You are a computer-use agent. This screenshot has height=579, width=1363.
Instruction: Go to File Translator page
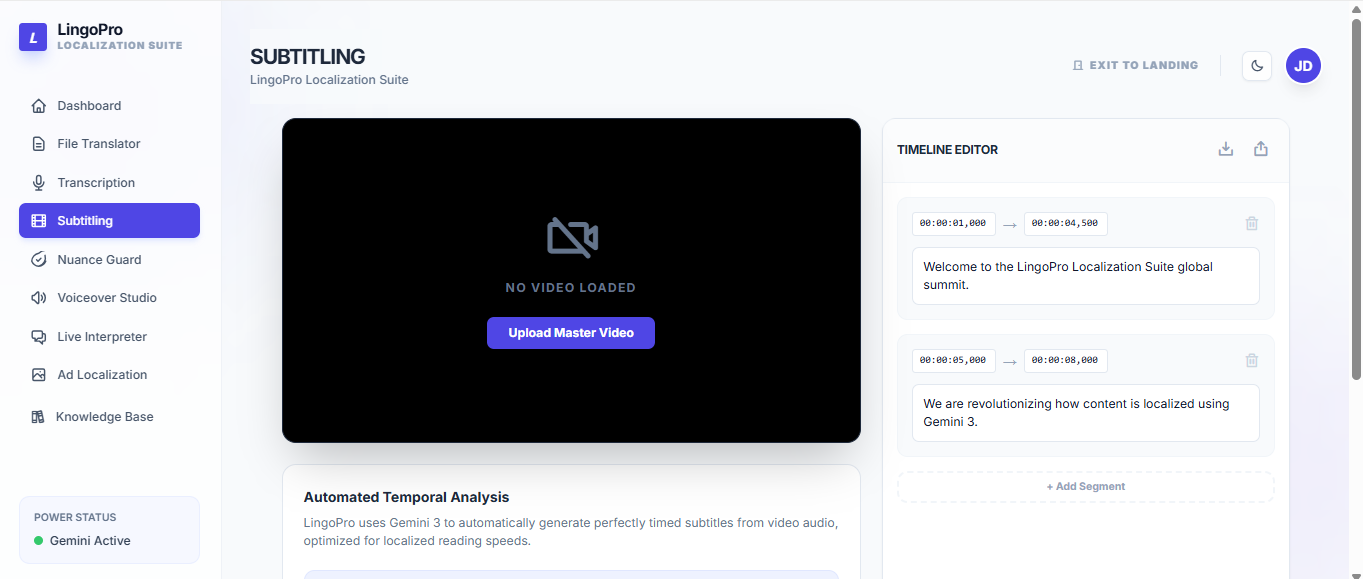click(x=98, y=144)
